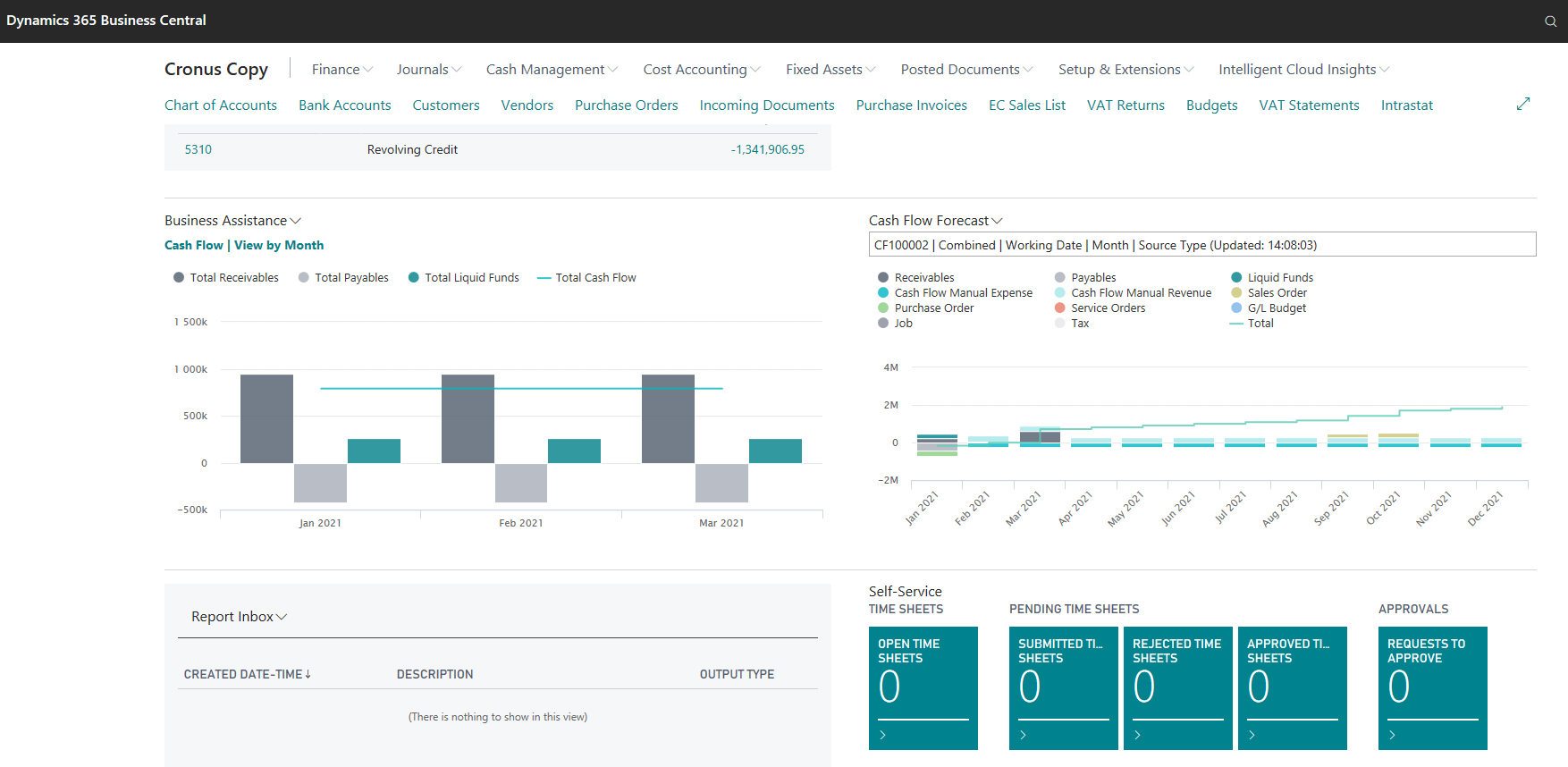Open VAT Returns

1125,105
